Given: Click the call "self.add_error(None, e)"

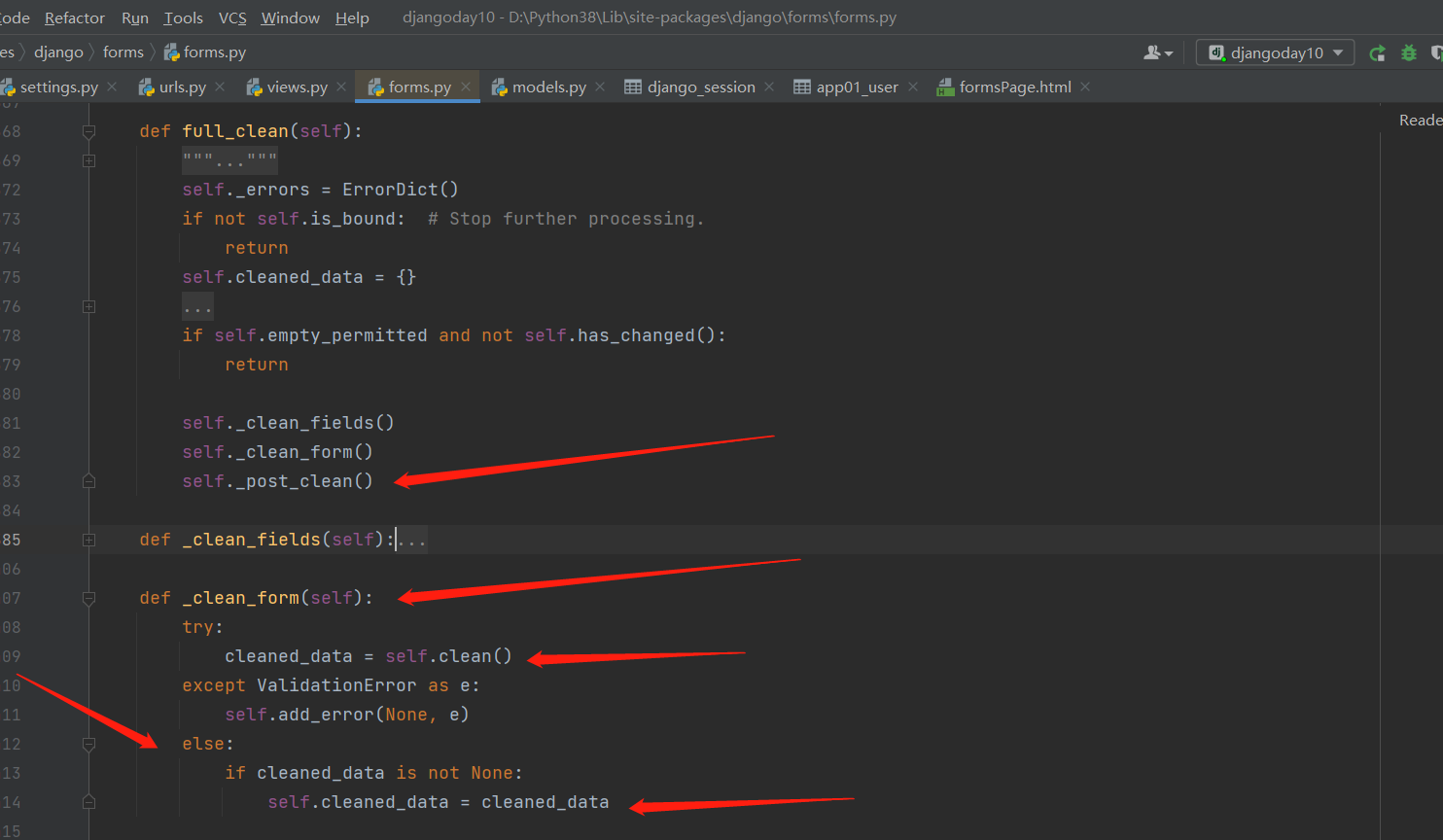Looking at the screenshot, I should [x=346, y=715].
